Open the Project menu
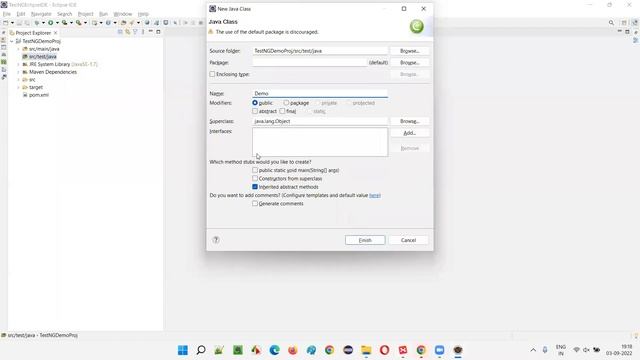Screen dimensions: 640x360 tap(85, 14)
